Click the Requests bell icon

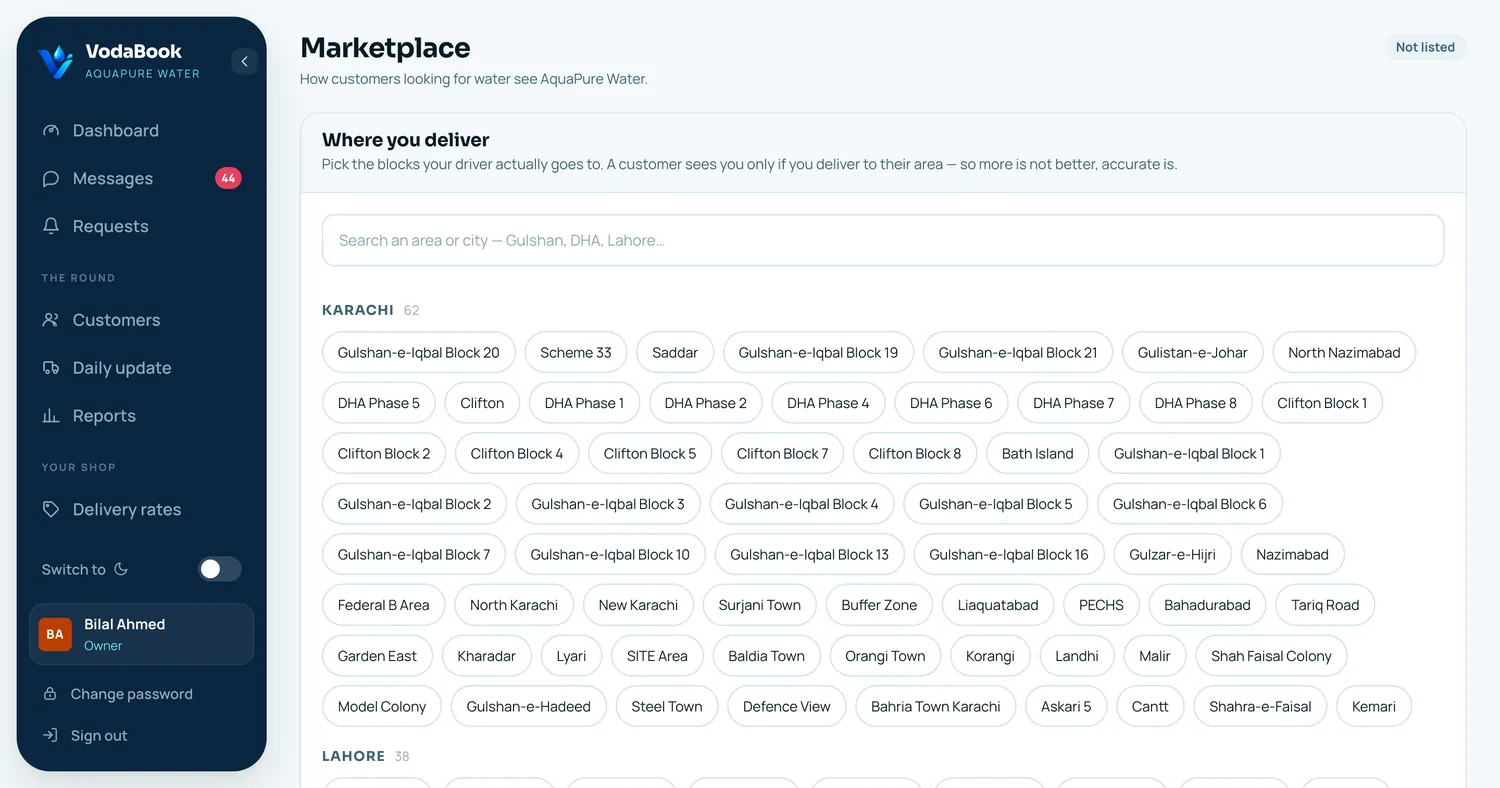pos(51,227)
